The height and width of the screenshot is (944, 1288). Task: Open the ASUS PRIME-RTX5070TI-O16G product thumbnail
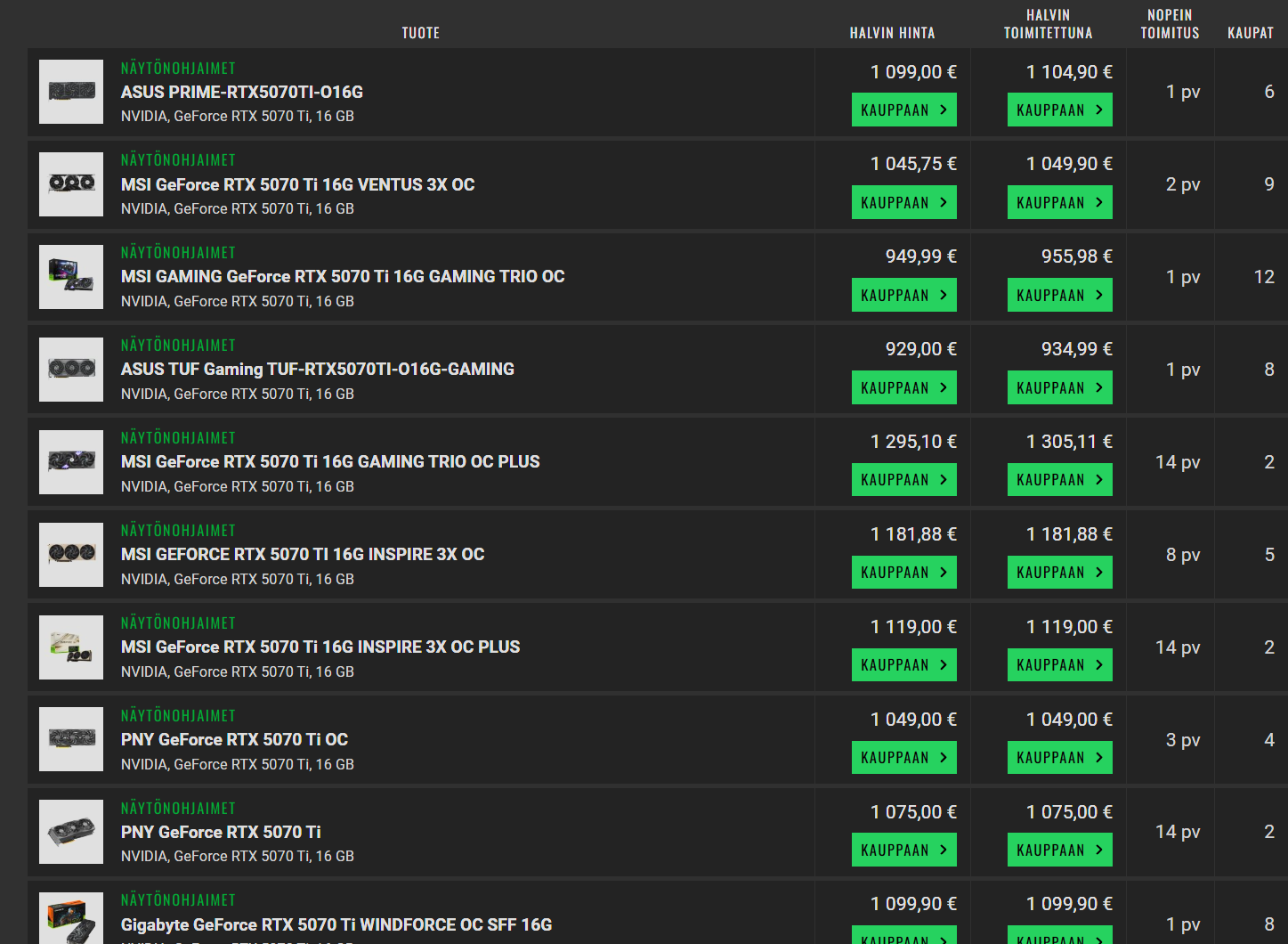click(71, 92)
